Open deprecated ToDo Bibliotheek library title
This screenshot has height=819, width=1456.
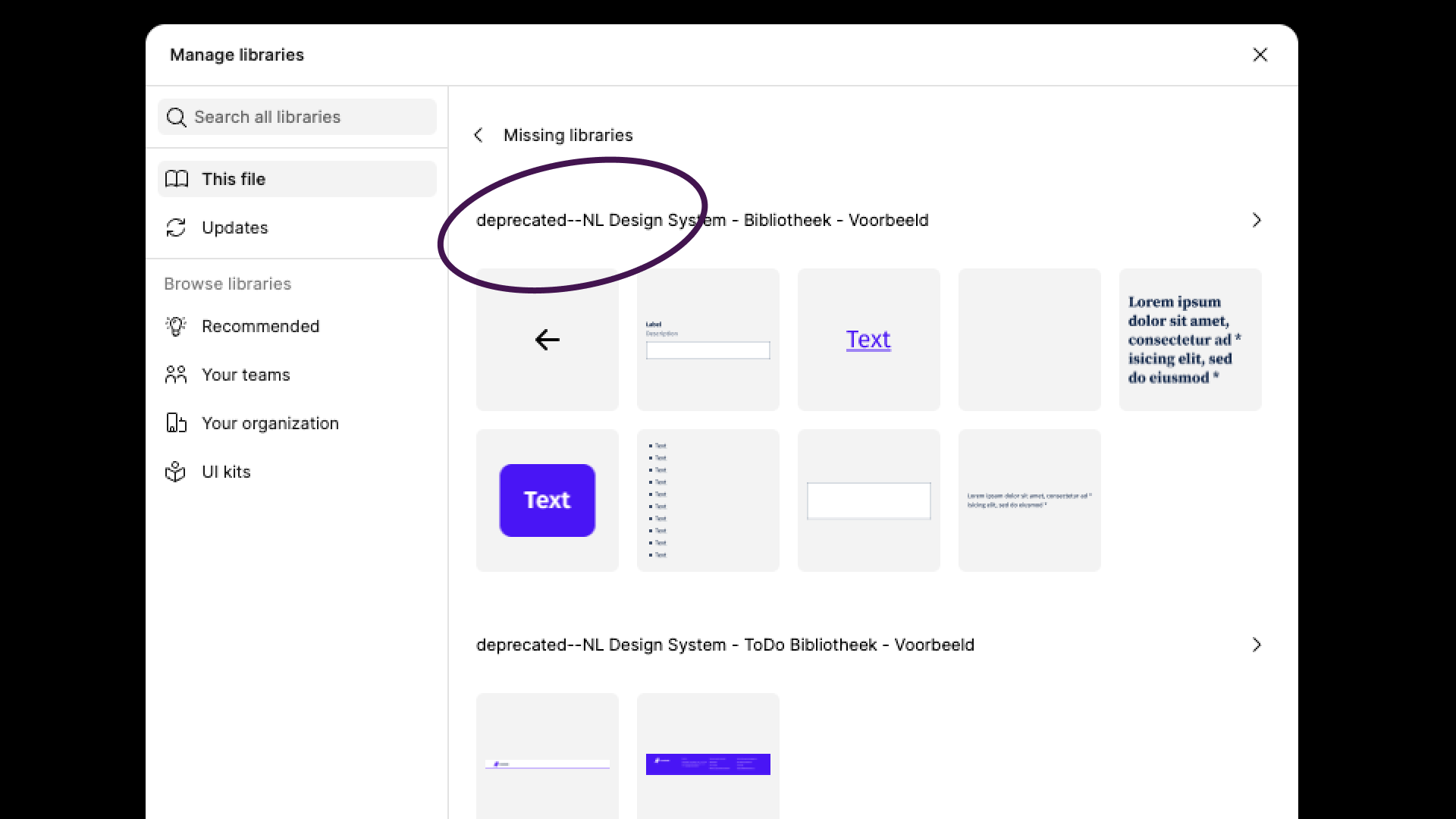[725, 645]
